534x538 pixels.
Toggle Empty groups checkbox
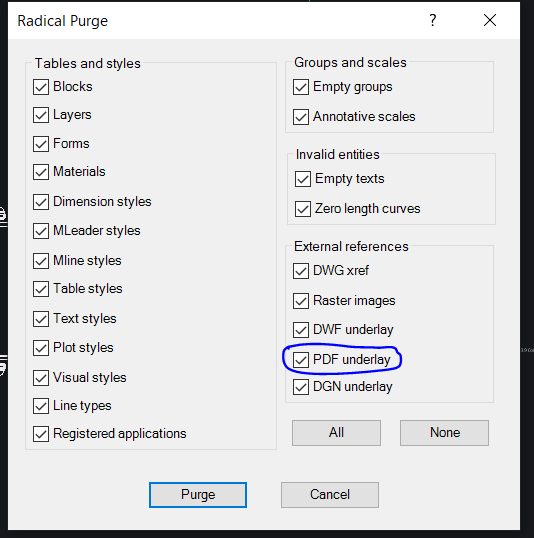[x=301, y=87]
